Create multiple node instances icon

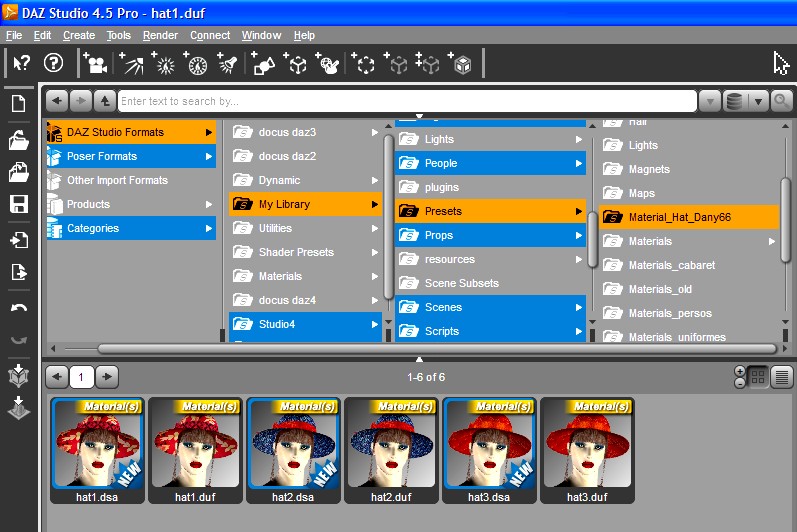click(x=427, y=64)
